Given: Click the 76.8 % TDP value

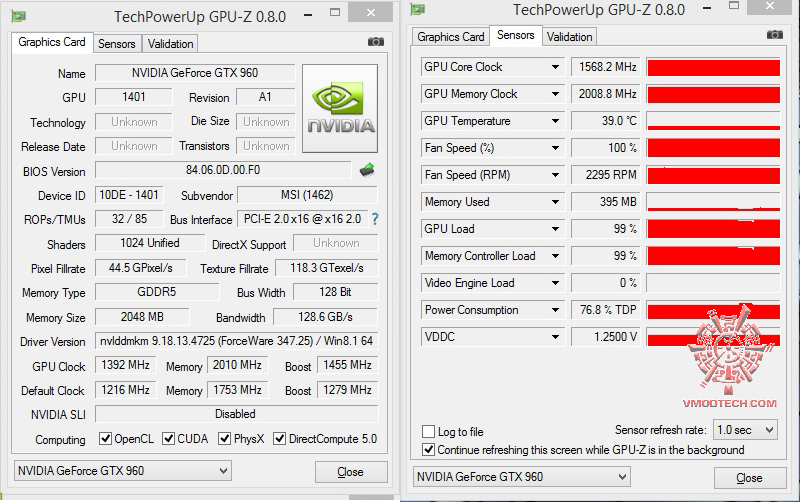Looking at the screenshot, I should (x=607, y=311).
